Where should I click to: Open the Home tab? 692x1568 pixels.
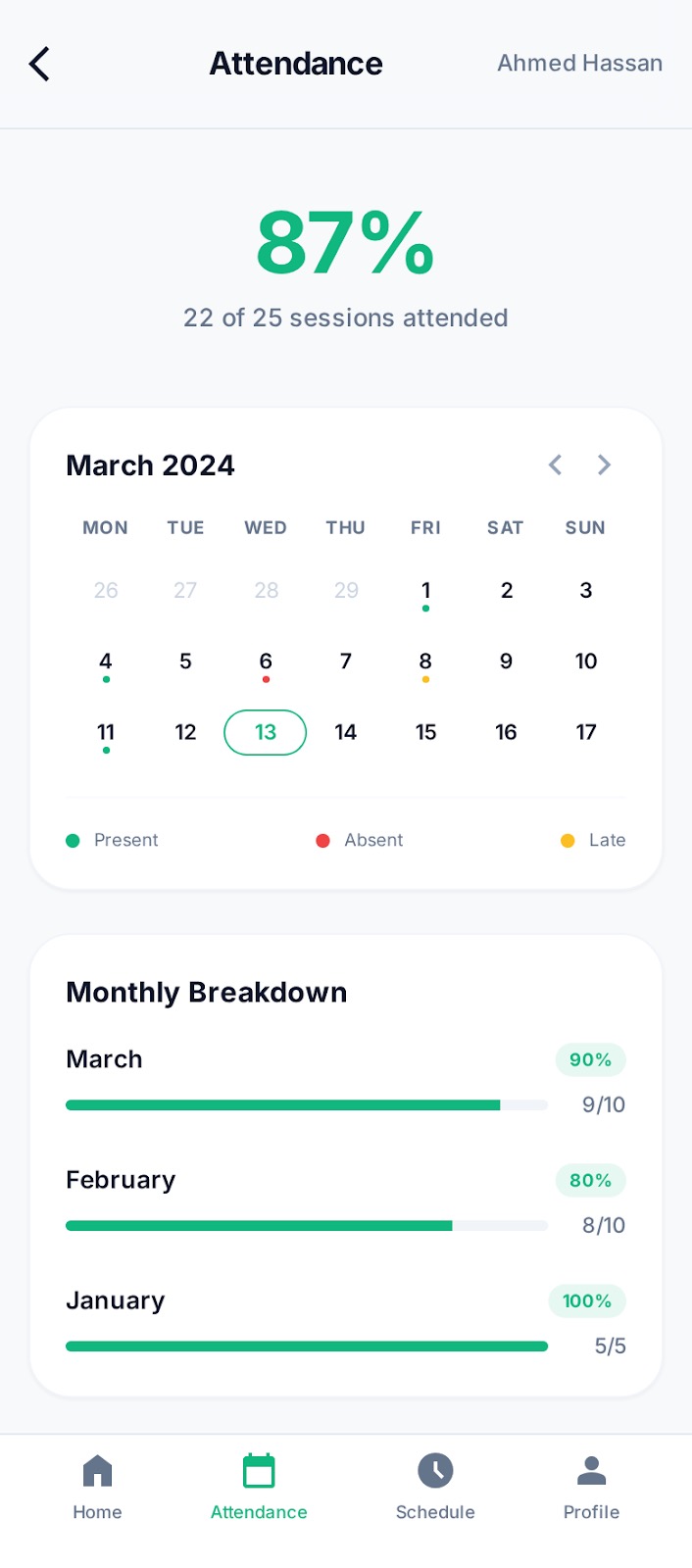click(x=96, y=1485)
